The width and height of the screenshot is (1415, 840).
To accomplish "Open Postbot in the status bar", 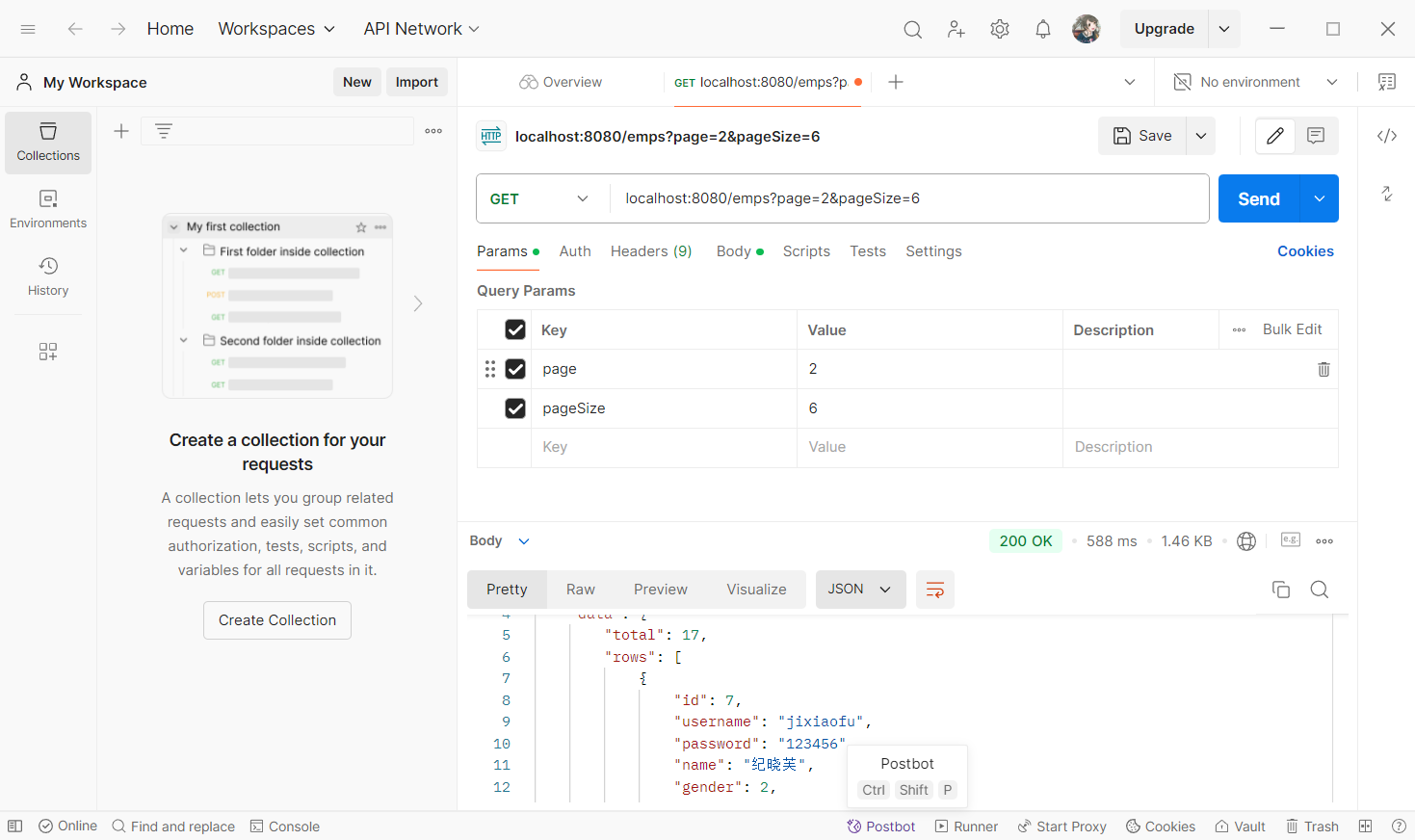I will pyautogui.click(x=881, y=827).
